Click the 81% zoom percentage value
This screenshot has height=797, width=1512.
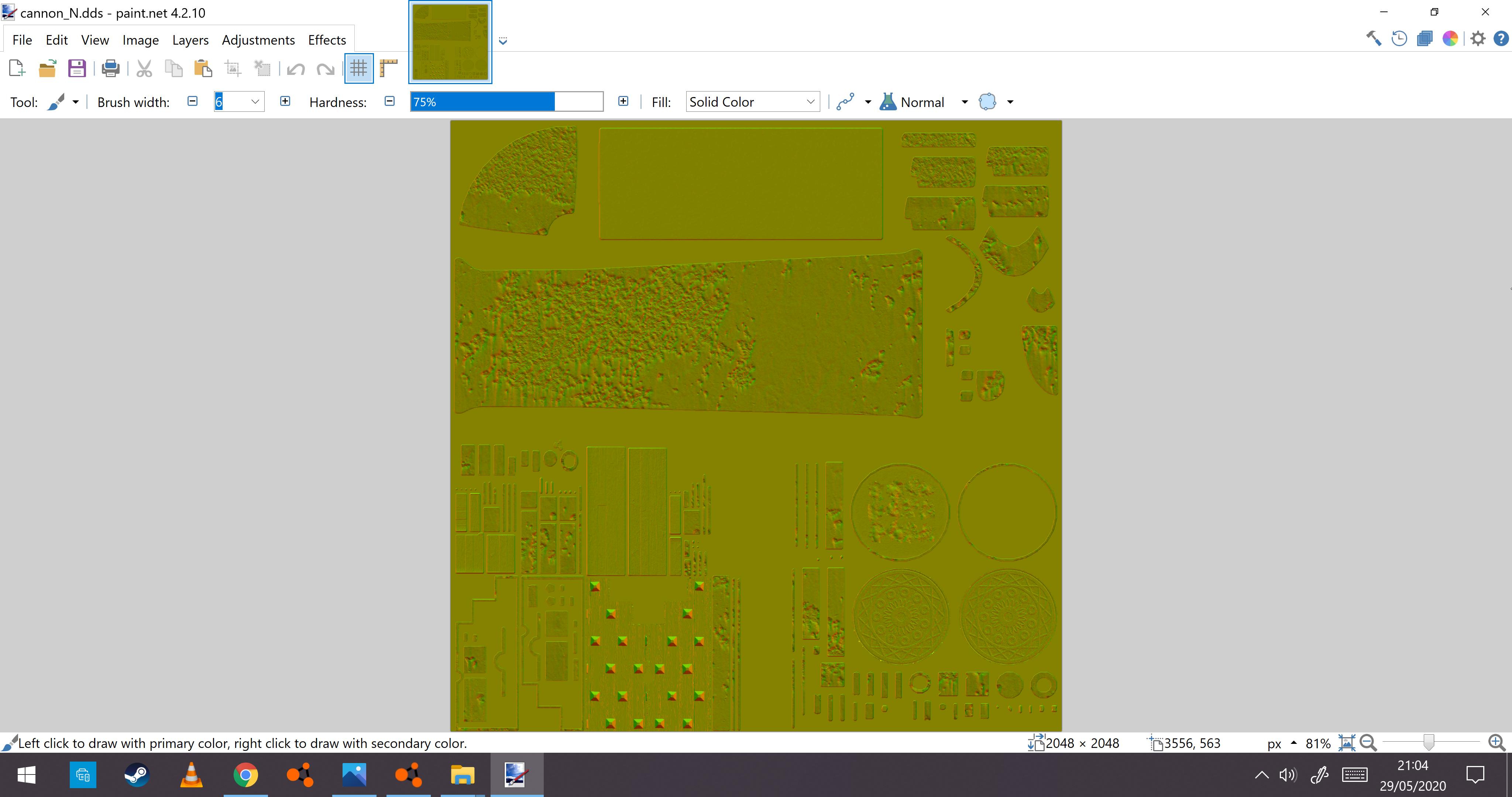pos(1318,743)
